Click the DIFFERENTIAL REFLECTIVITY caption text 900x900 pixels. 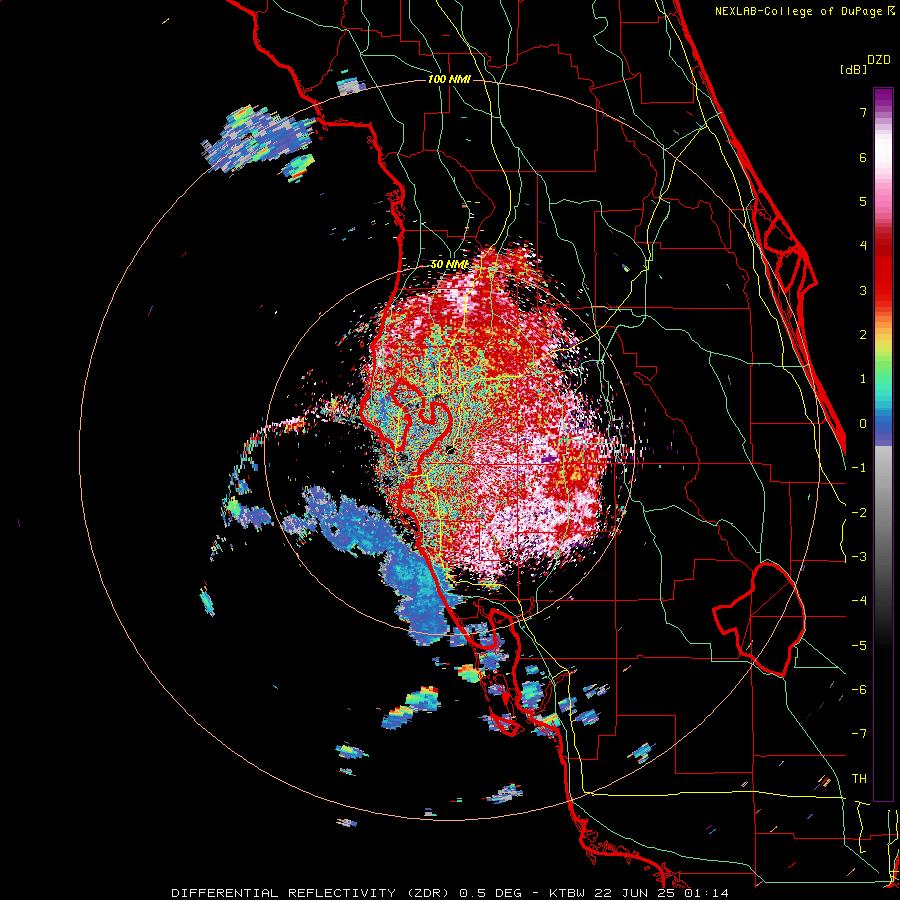(284, 893)
